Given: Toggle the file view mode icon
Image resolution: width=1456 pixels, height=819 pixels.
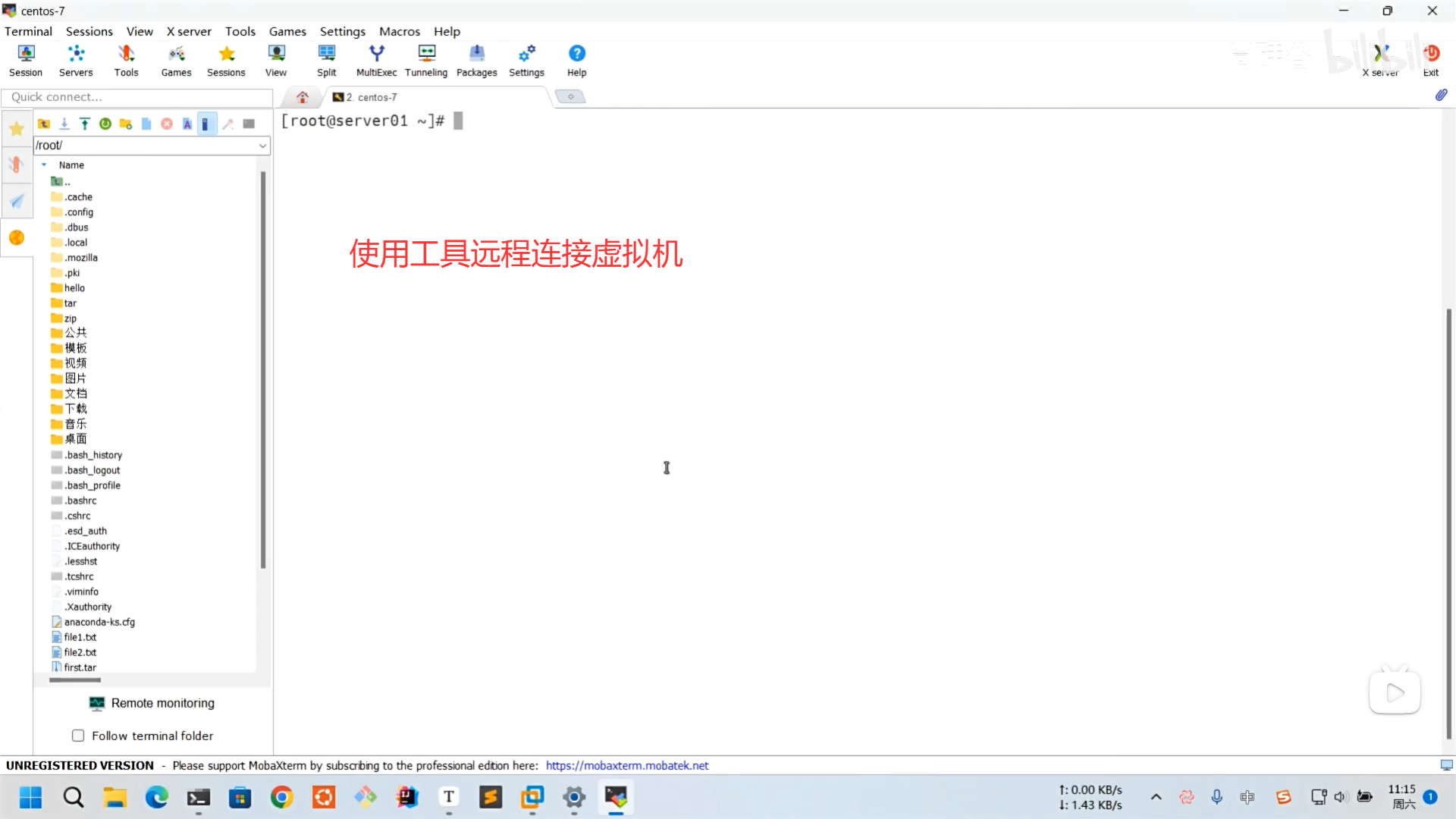Looking at the screenshot, I should [x=206, y=124].
